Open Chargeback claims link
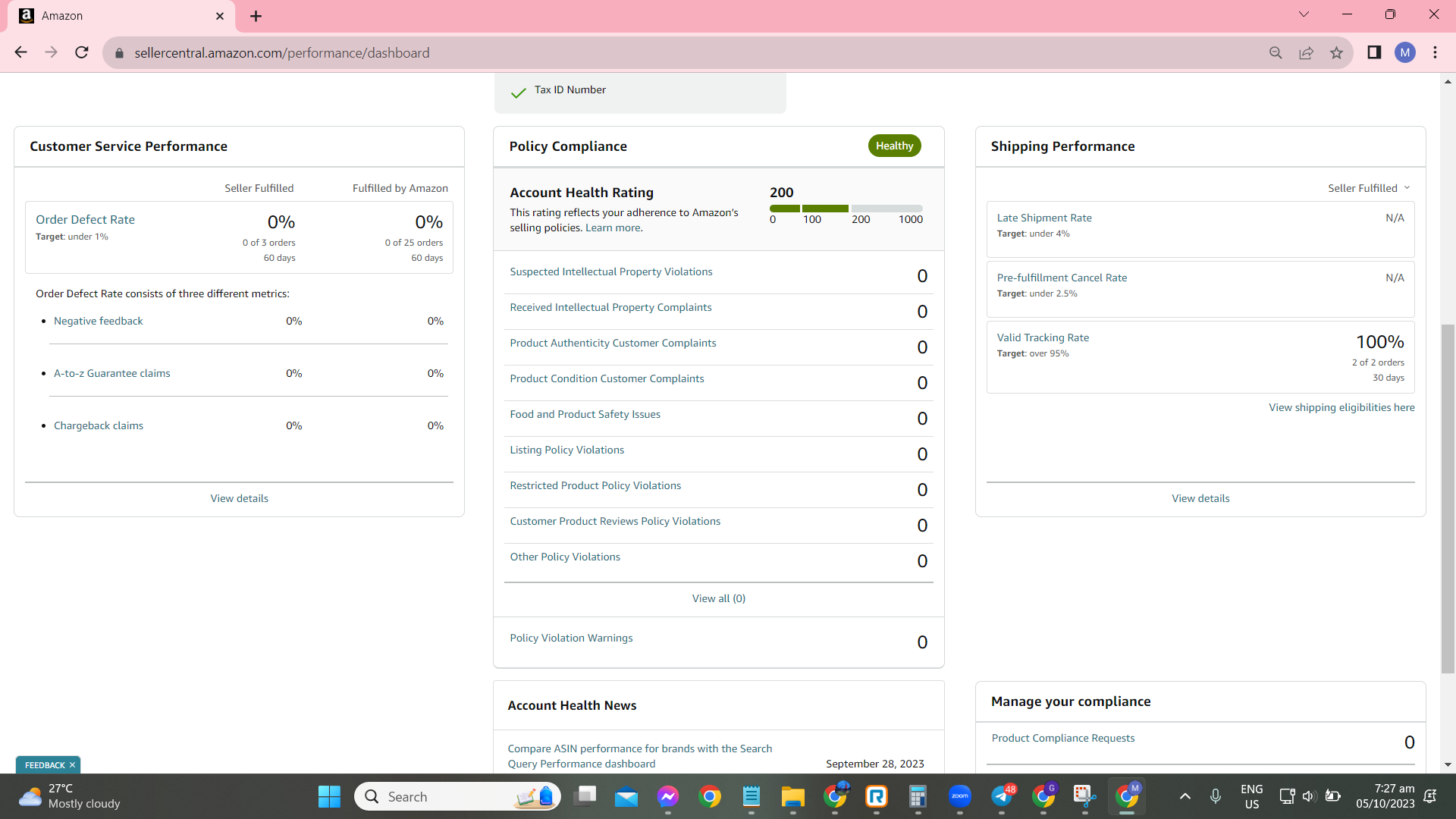Image resolution: width=1456 pixels, height=819 pixels. click(x=99, y=425)
